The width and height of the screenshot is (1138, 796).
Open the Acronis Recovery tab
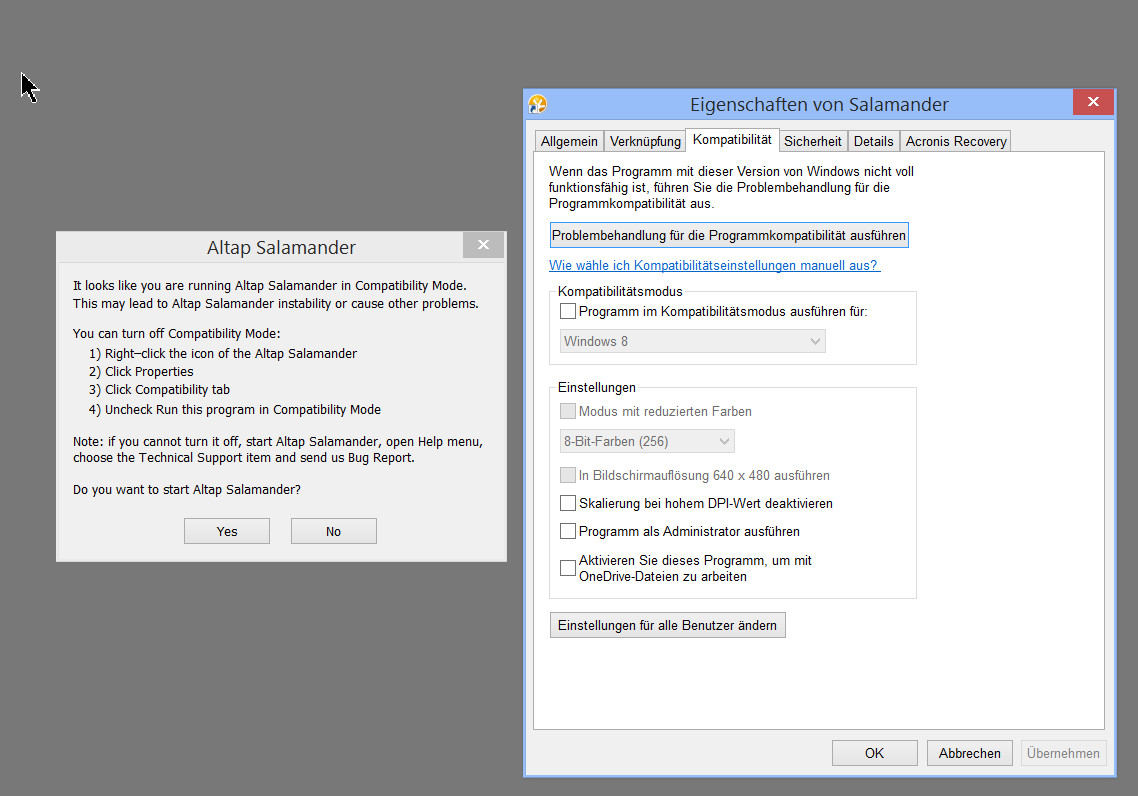point(955,141)
